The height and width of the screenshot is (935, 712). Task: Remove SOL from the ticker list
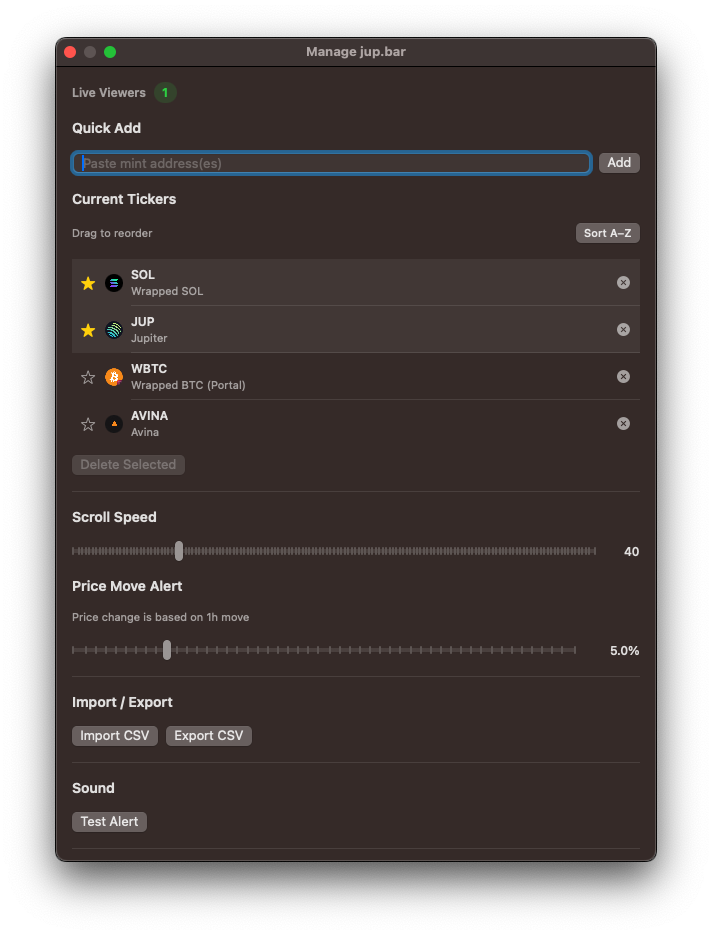coord(623,282)
